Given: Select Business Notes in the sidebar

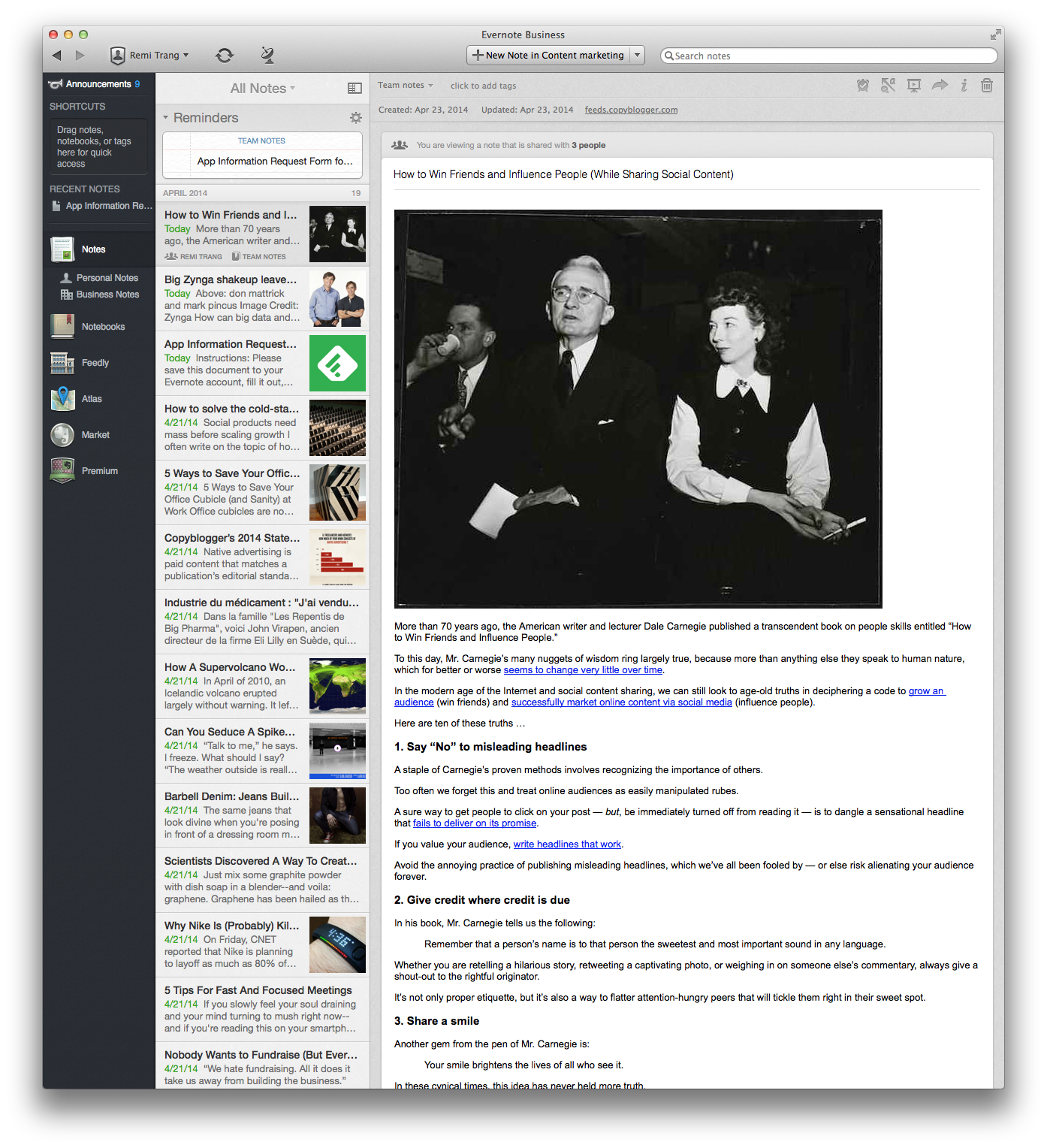Looking at the screenshot, I should click(x=101, y=295).
